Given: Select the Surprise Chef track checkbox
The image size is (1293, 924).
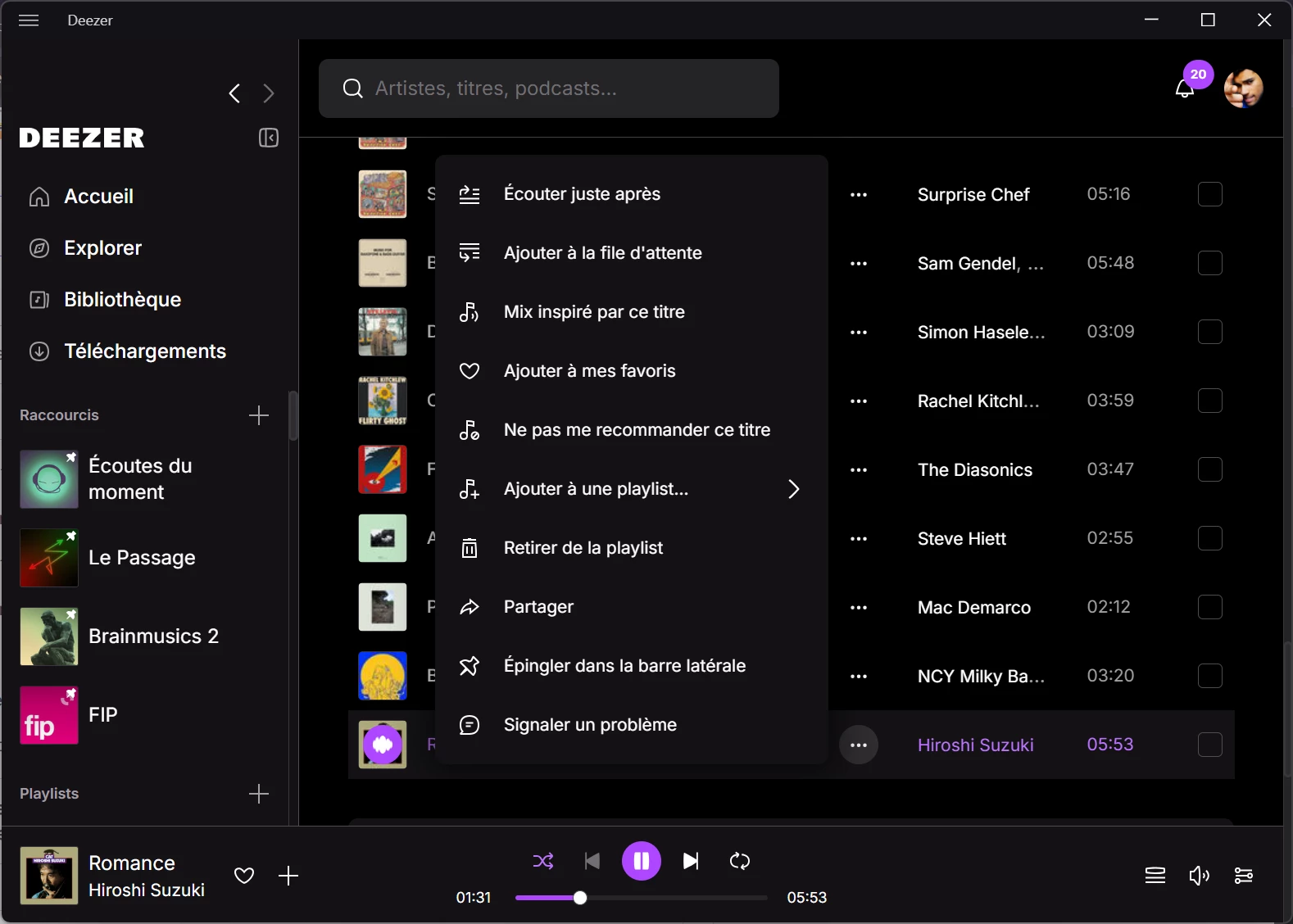Looking at the screenshot, I should pos(1210,194).
